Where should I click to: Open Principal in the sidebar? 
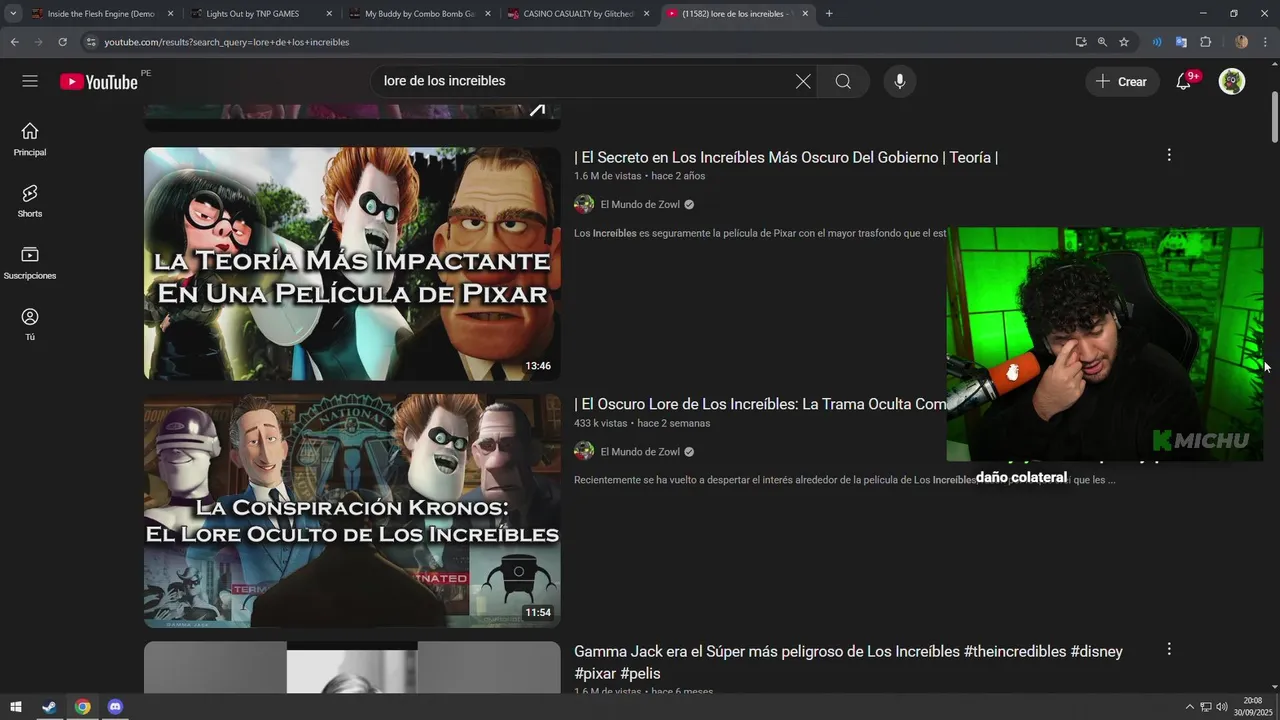[x=30, y=139]
